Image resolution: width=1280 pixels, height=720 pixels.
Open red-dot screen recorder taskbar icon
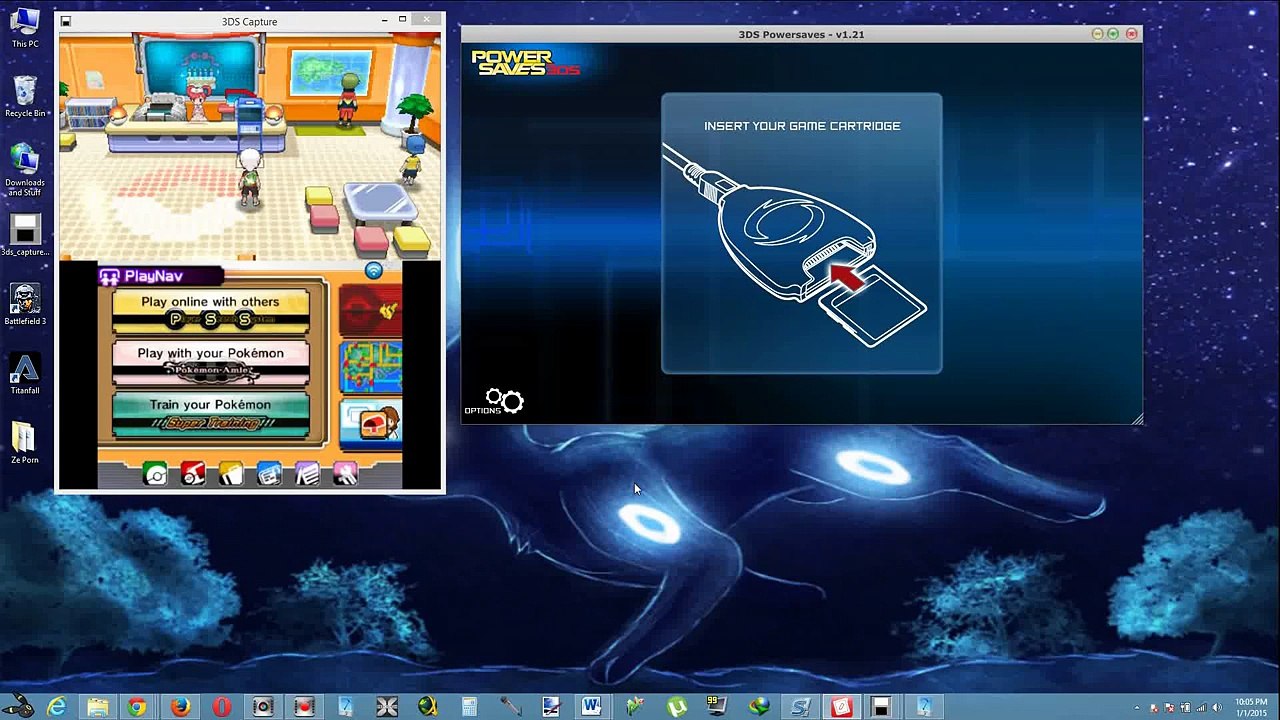point(304,707)
